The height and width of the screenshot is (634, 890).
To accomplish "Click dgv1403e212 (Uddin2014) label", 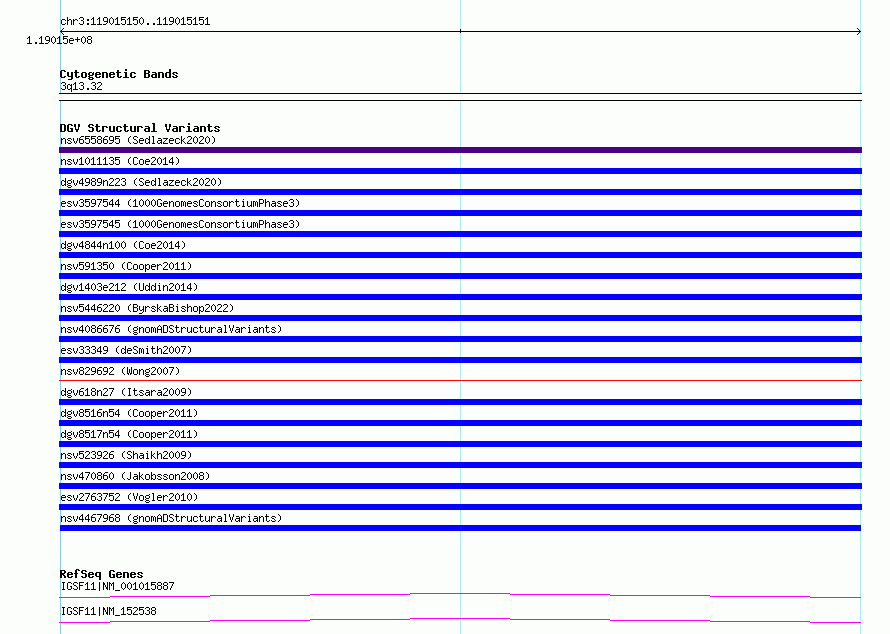I will point(129,287).
